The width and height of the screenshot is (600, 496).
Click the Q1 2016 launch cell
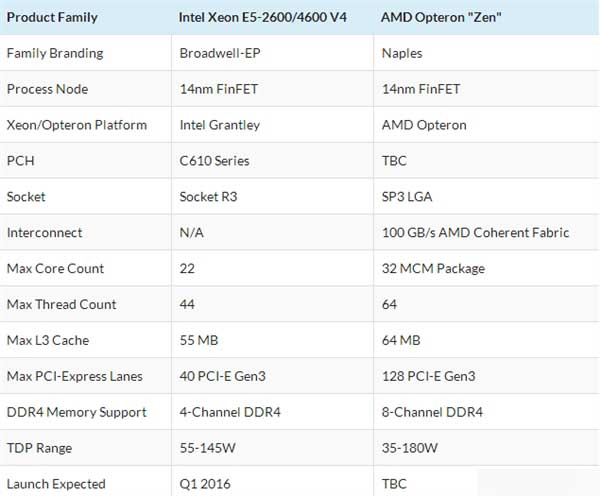204,484
